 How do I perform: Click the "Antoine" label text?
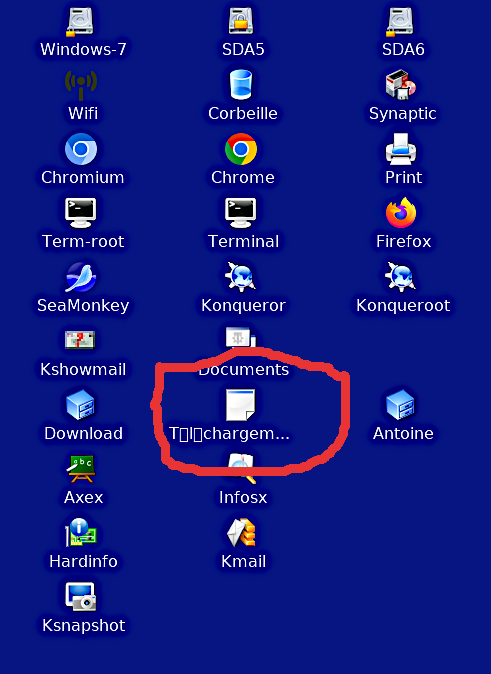(x=403, y=433)
